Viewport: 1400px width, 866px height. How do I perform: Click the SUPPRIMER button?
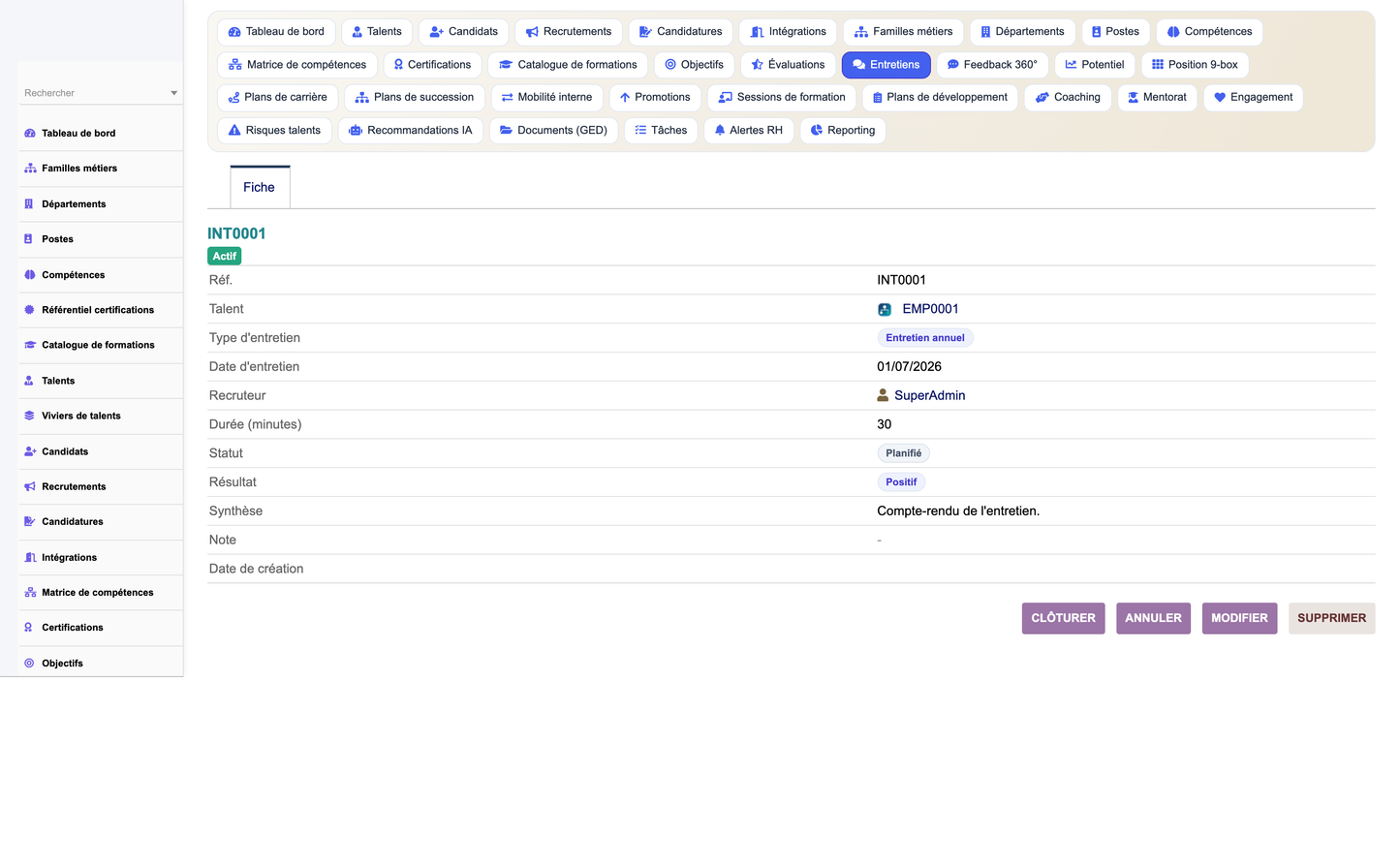click(x=1331, y=618)
